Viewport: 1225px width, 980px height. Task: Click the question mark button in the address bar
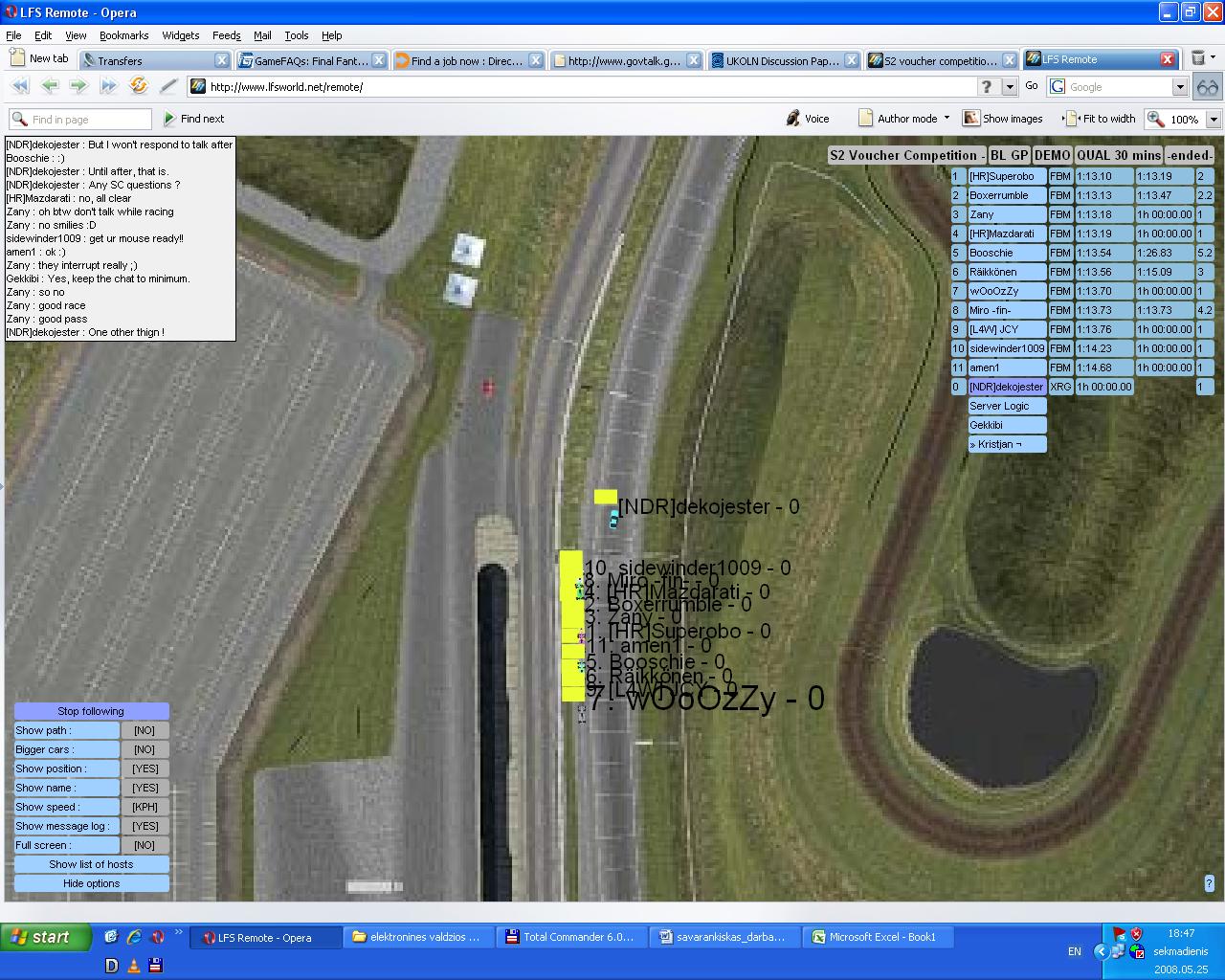[x=987, y=86]
